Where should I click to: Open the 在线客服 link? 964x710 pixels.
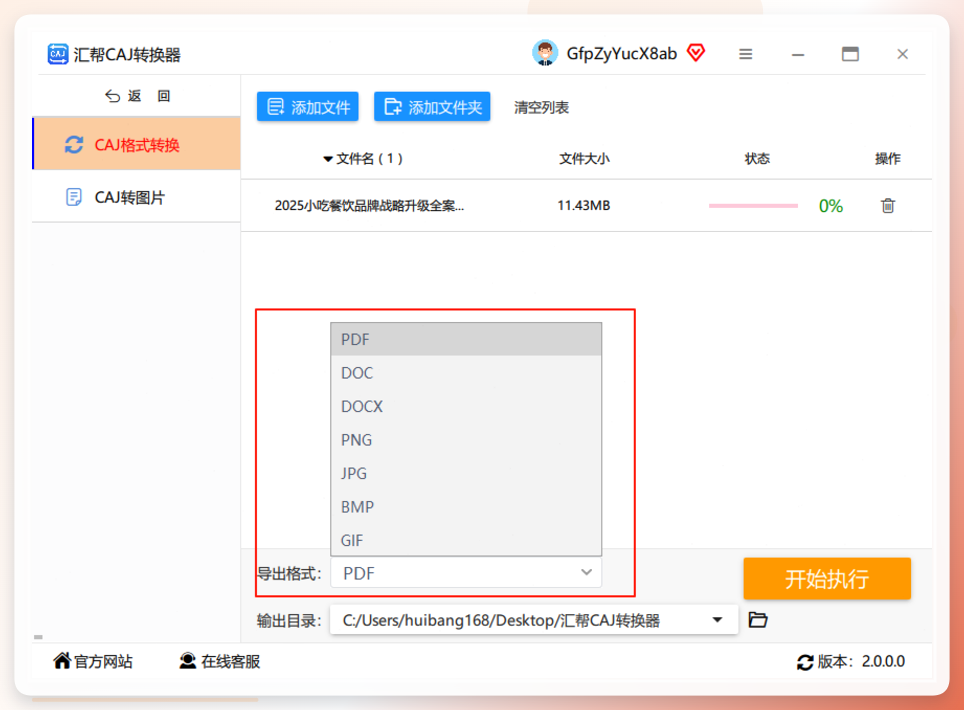(x=231, y=661)
